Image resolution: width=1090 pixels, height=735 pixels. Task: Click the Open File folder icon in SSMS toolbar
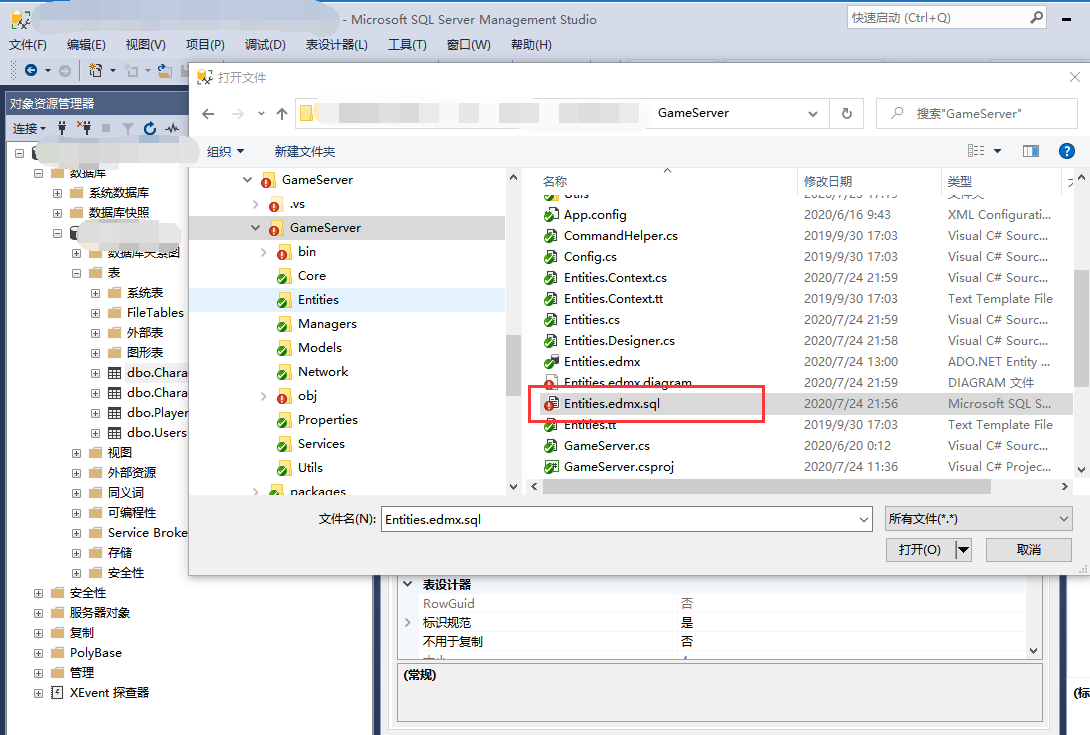[165, 70]
